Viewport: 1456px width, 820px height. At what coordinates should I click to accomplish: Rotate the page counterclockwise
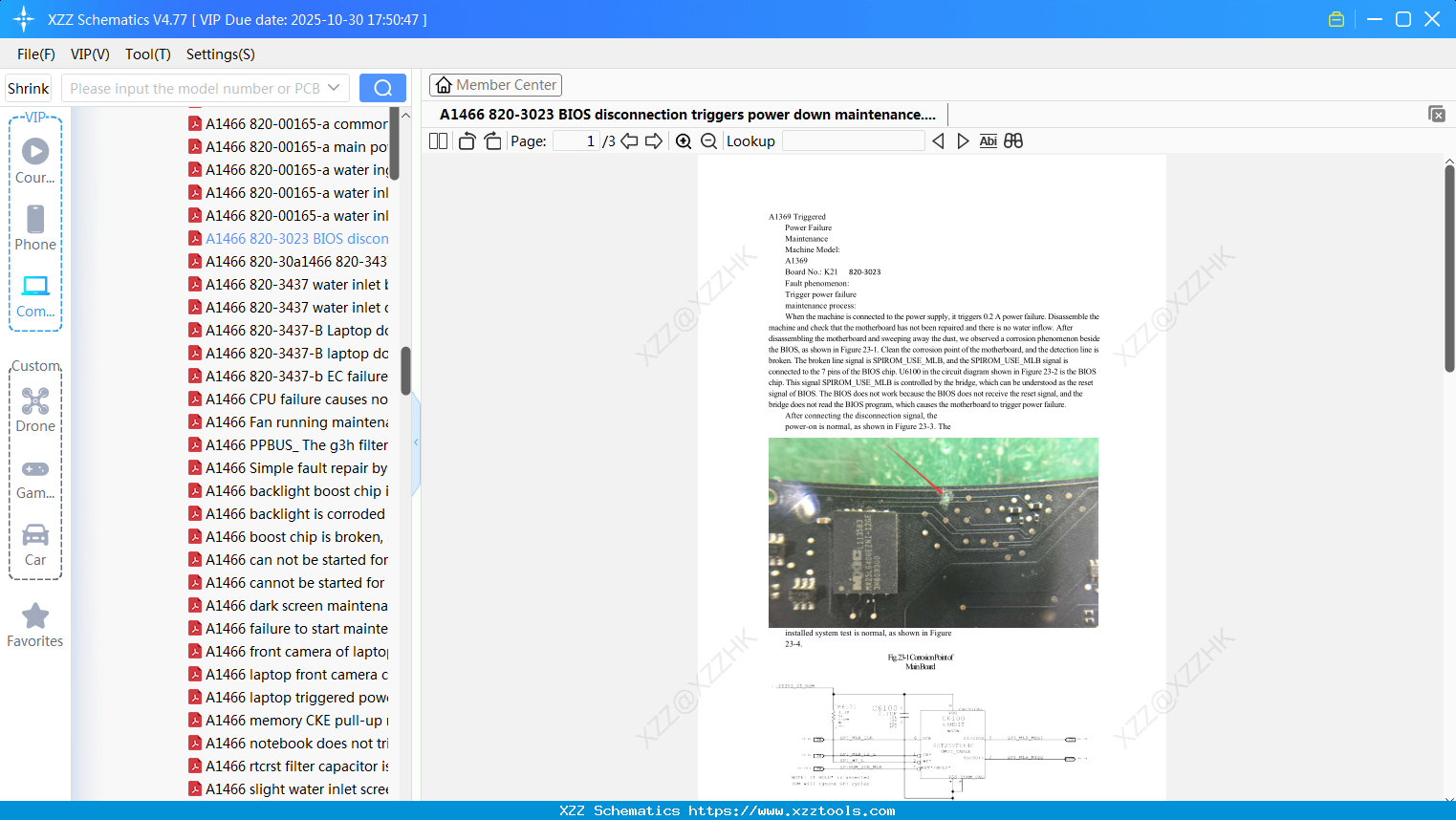click(467, 140)
